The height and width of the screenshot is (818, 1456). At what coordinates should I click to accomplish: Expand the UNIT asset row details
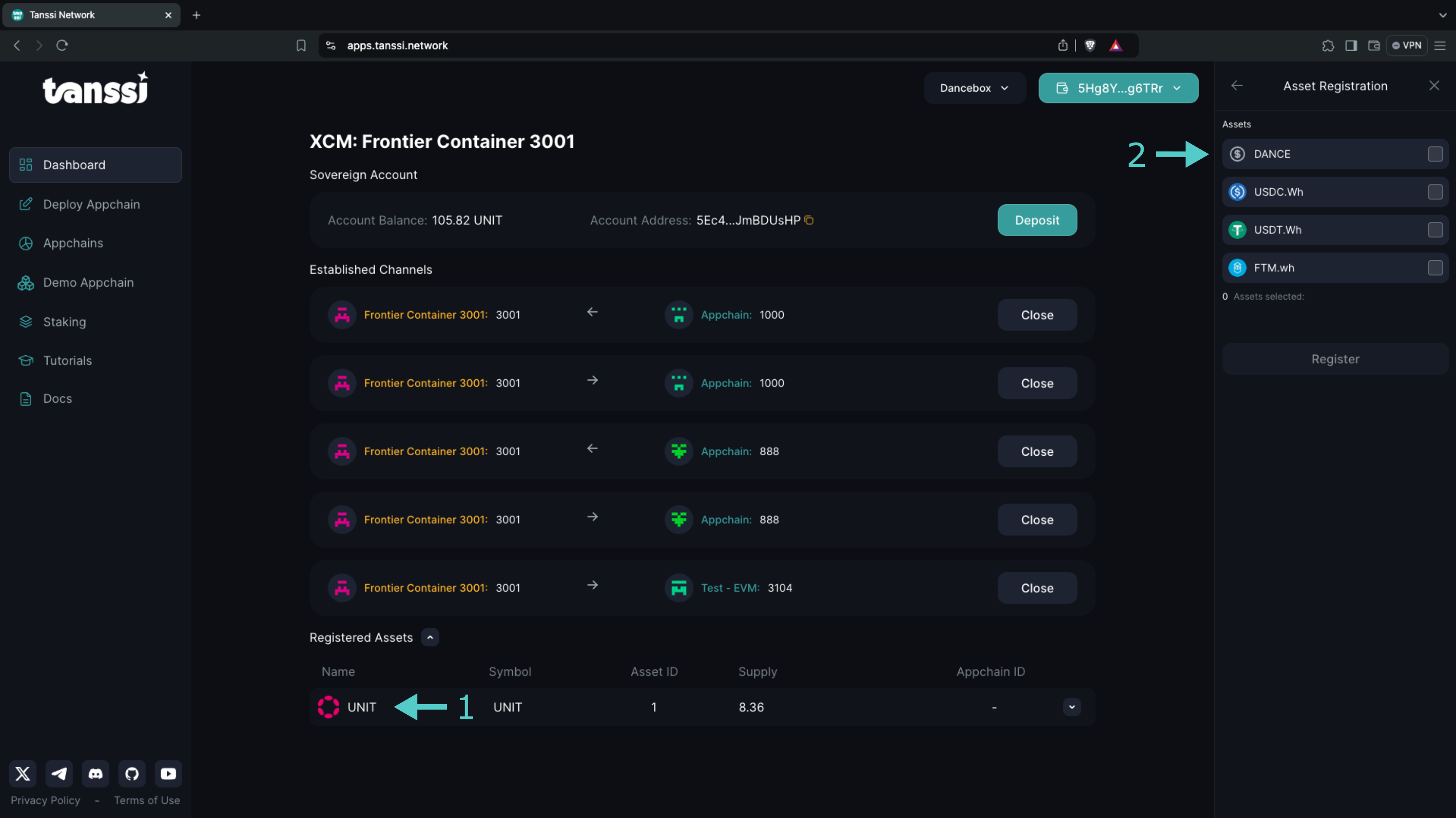pyautogui.click(x=1072, y=707)
